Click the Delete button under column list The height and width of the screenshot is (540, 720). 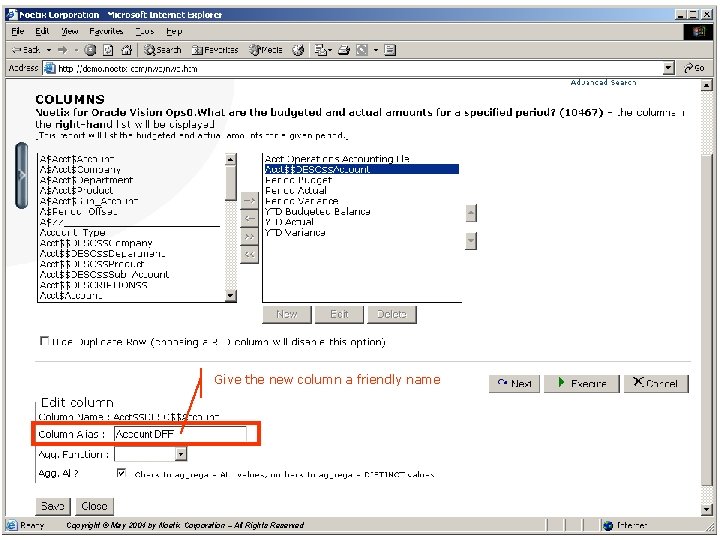click(392, 315)
